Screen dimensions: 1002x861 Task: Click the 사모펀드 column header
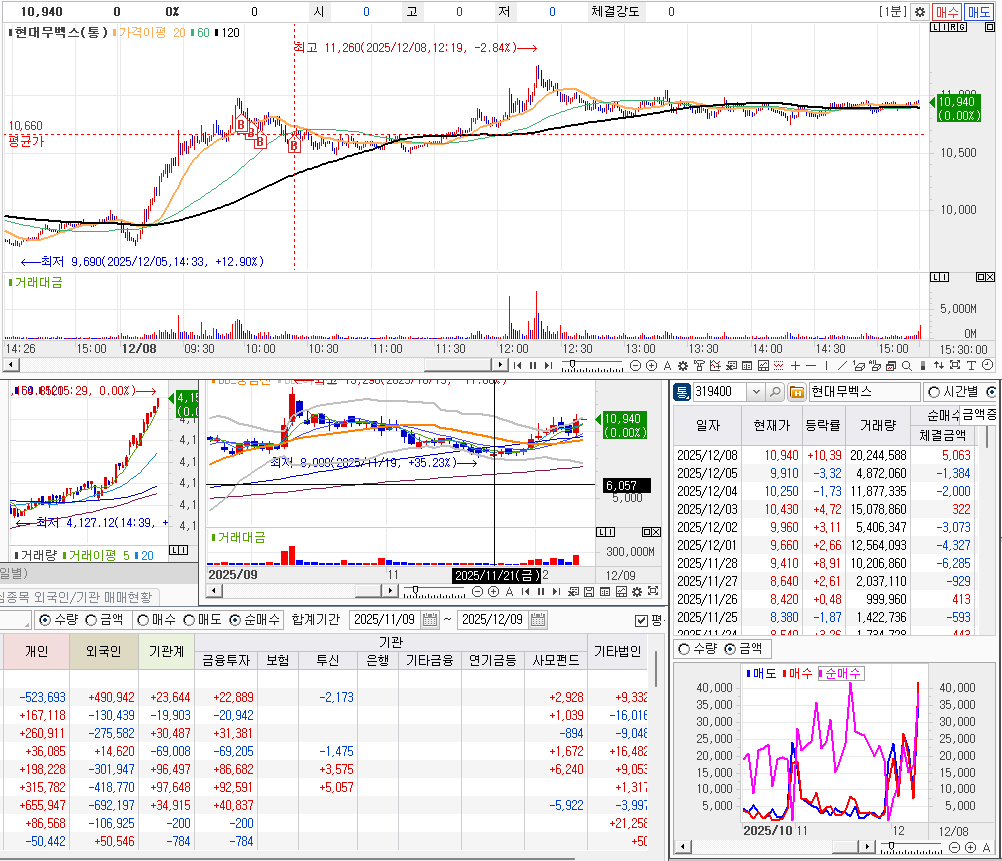[x=556, y=660]
